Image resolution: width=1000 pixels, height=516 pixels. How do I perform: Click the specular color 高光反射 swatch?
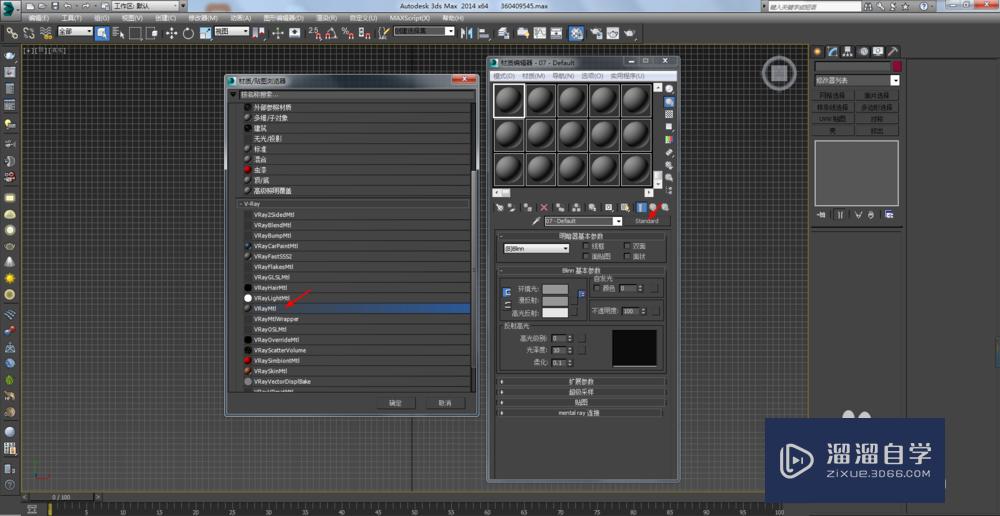(555, 313)
